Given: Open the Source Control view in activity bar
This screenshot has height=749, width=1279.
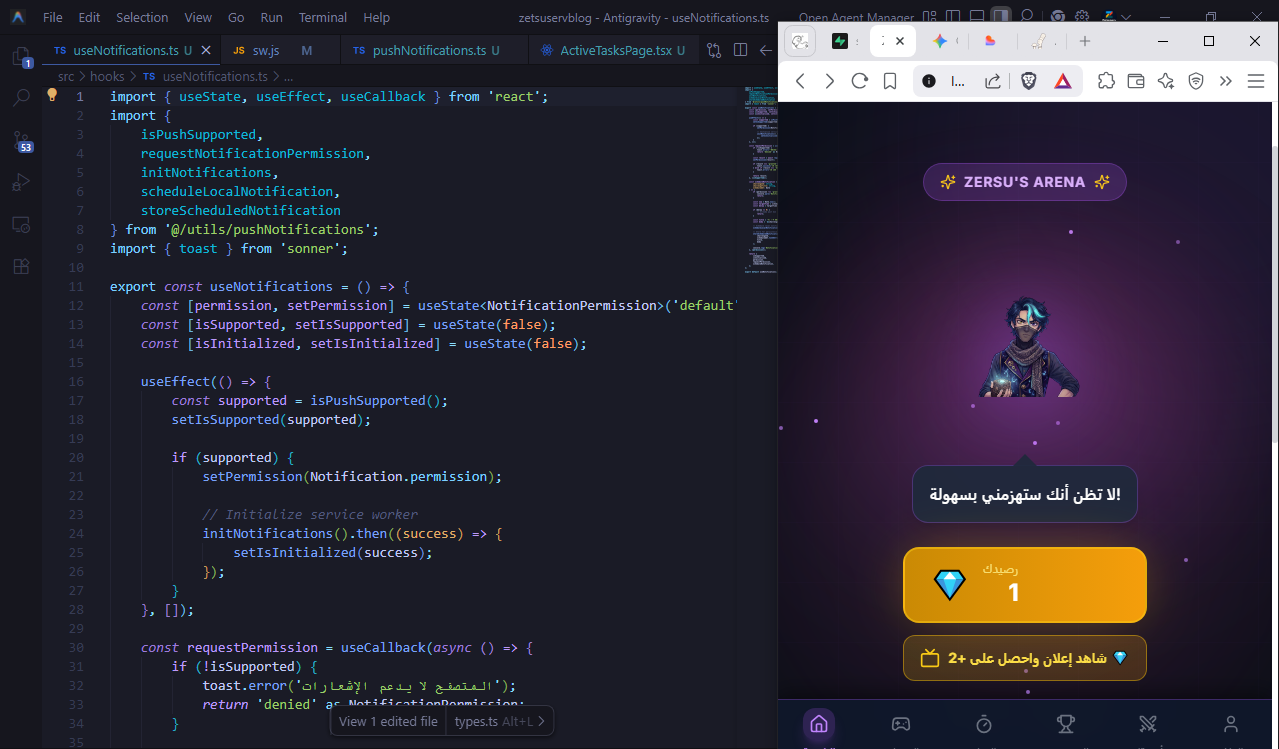Looking at the screenshot, I should click(x=21, y=141).
